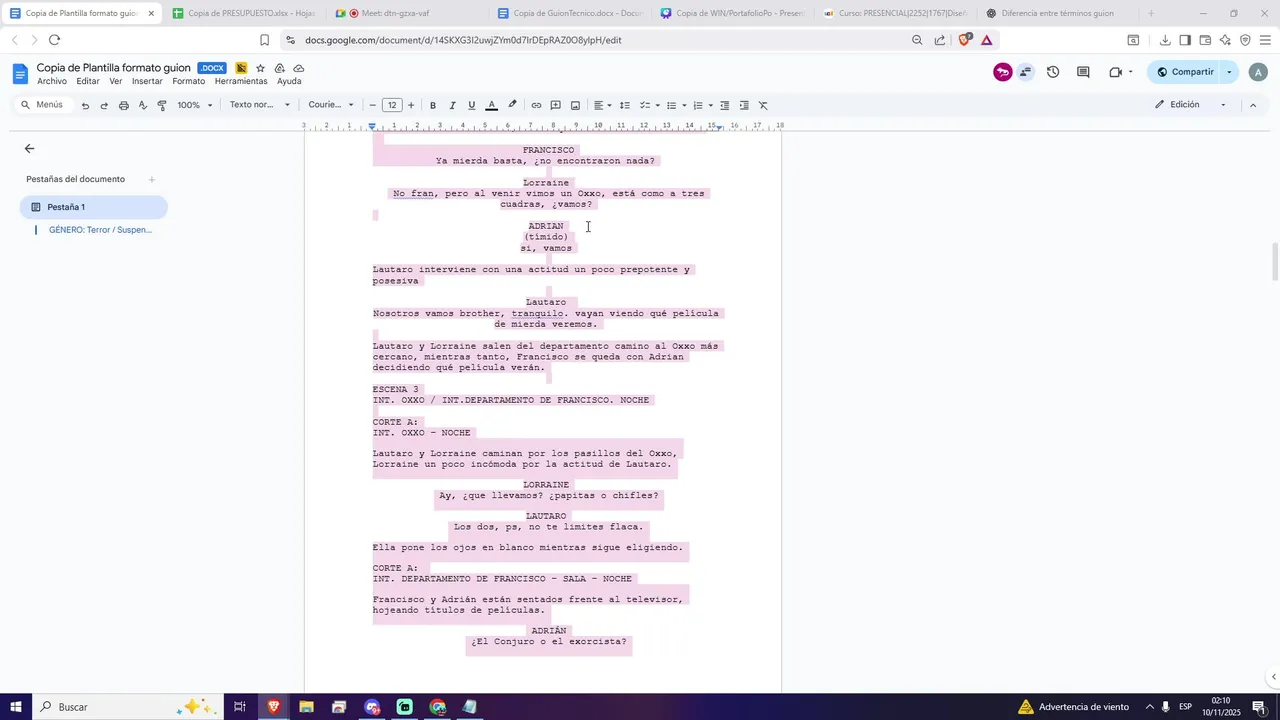Toggle the browser sidebar panel
Screen dimensions: 1280x720
point(1185,40)
